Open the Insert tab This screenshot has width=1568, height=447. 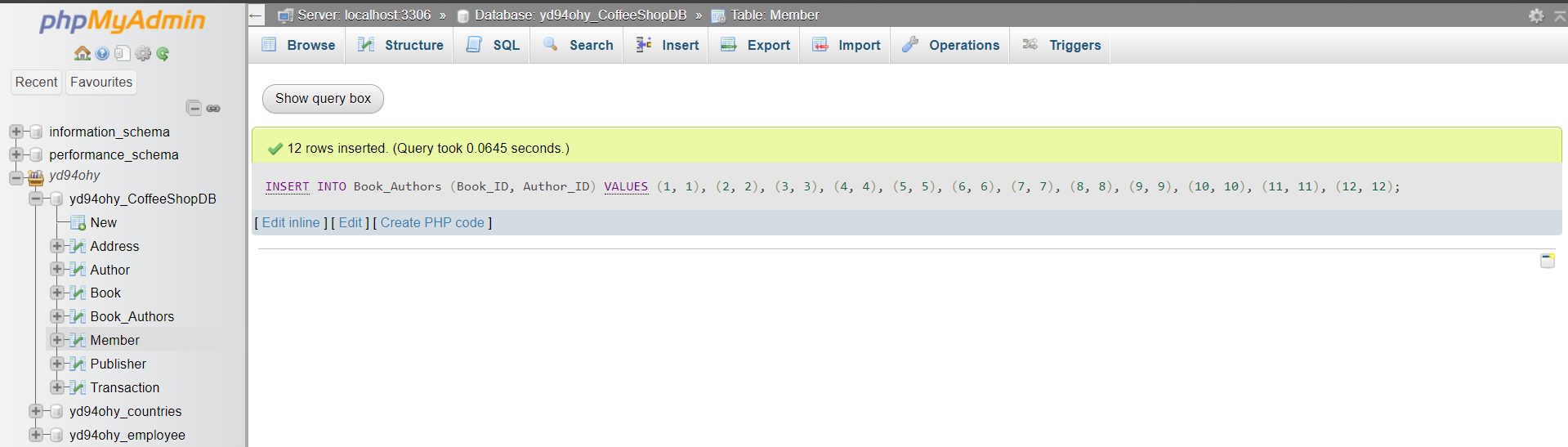click(667, 45)
